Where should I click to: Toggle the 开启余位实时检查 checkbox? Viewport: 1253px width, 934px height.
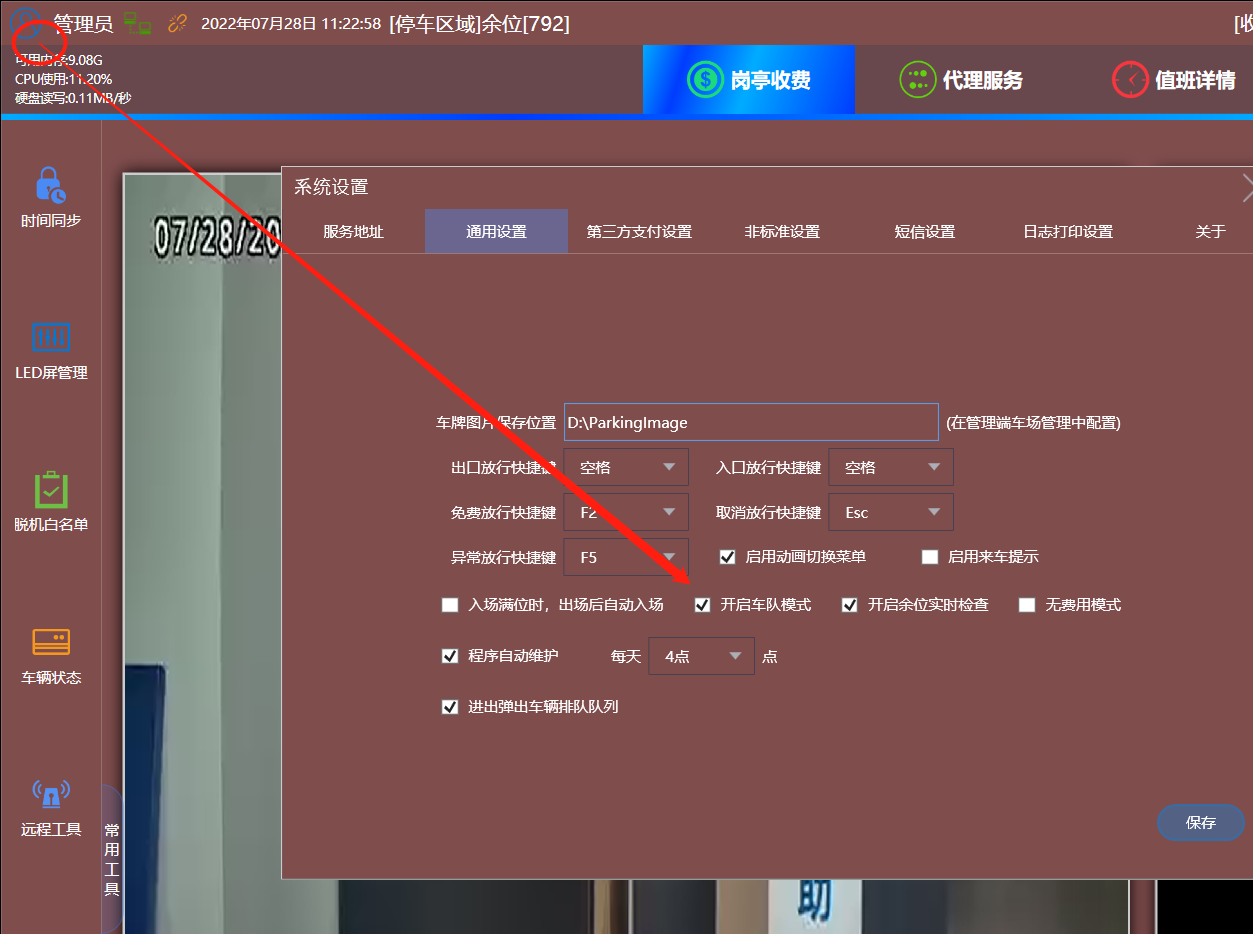(850, 605)
